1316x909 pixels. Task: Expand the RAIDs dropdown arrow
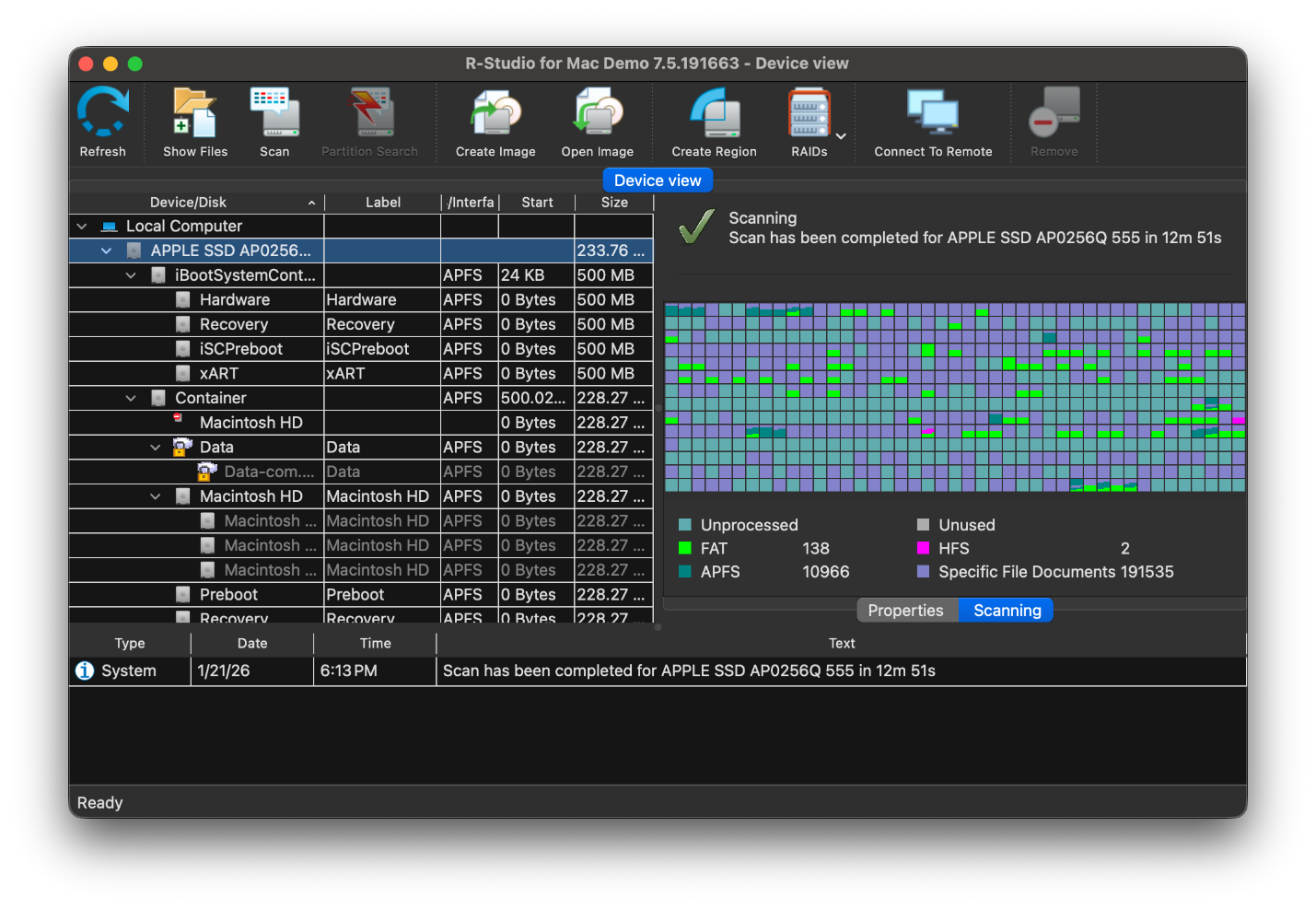[840, 134]
